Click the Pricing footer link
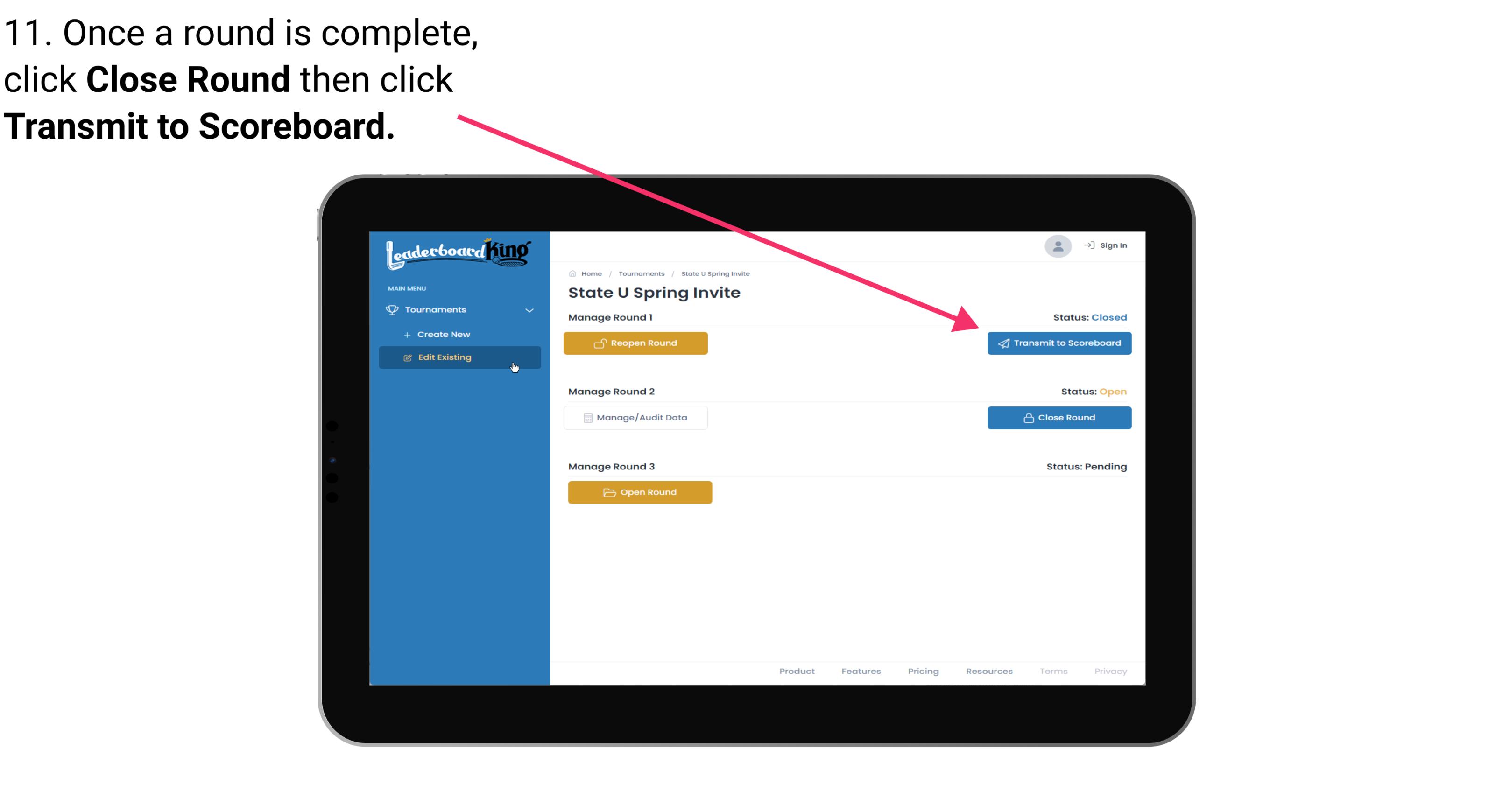Screen dimensions: 1510x812 click(924, 671)
